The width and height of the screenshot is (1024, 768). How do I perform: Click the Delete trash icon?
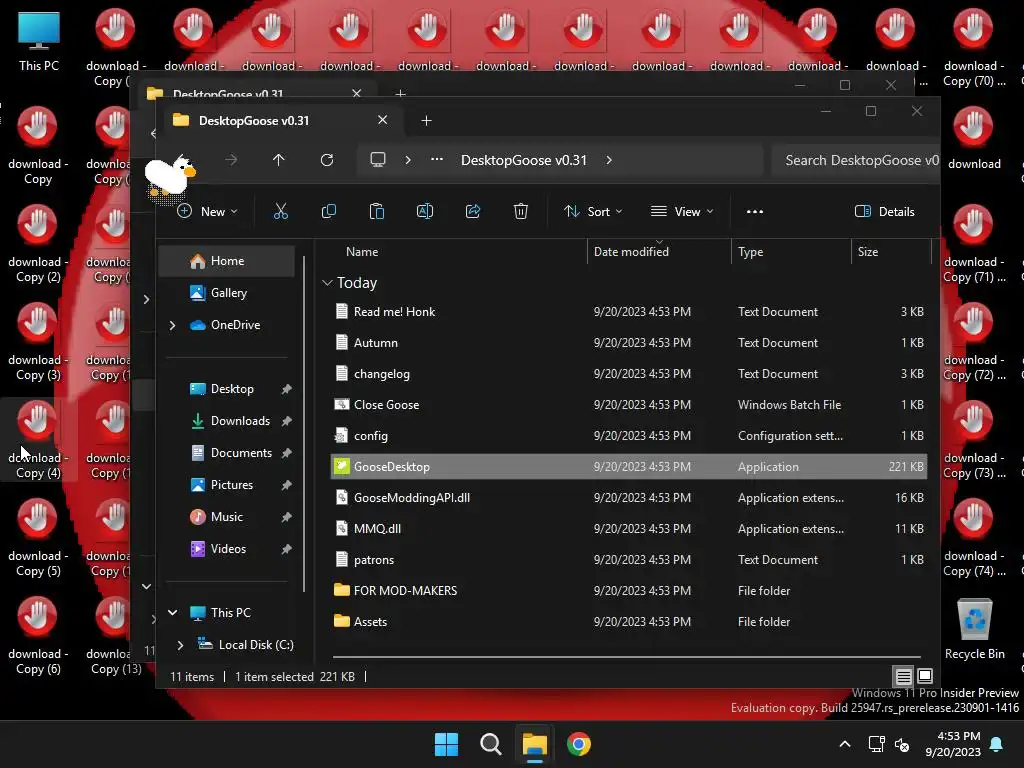(520, 212)
